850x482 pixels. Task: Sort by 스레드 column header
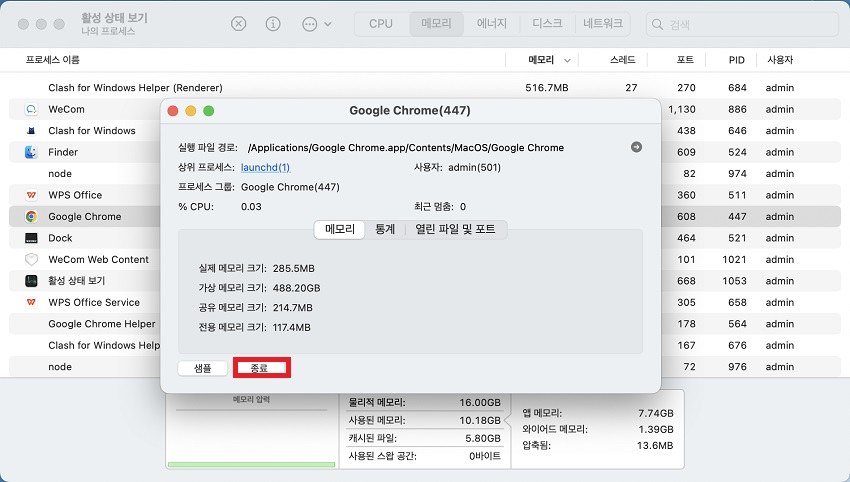coord(622,60)
